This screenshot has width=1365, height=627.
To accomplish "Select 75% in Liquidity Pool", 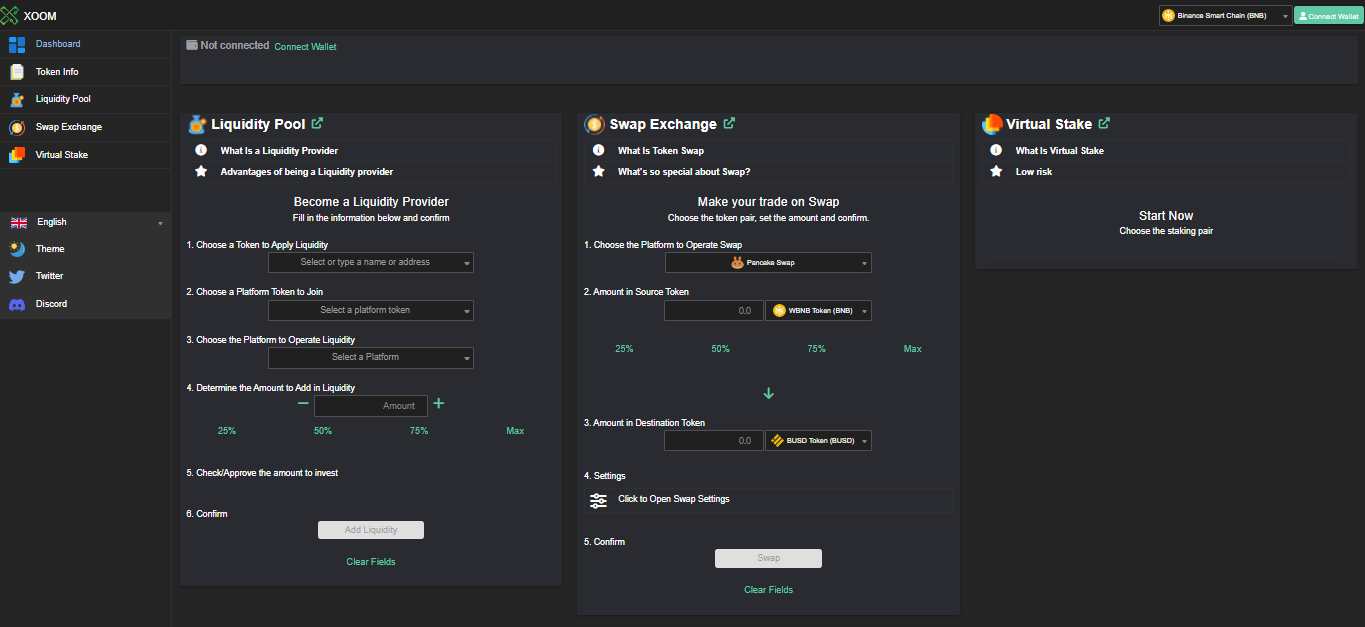I will tap(419, 431).
